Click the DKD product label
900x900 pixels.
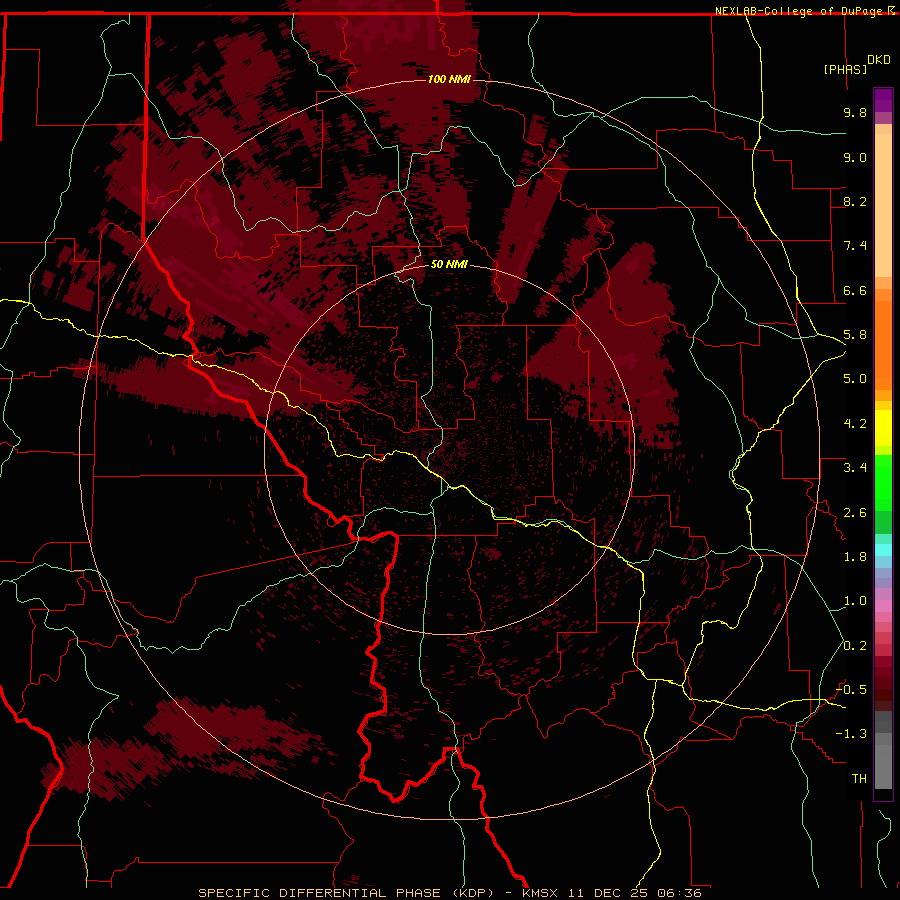879,60
